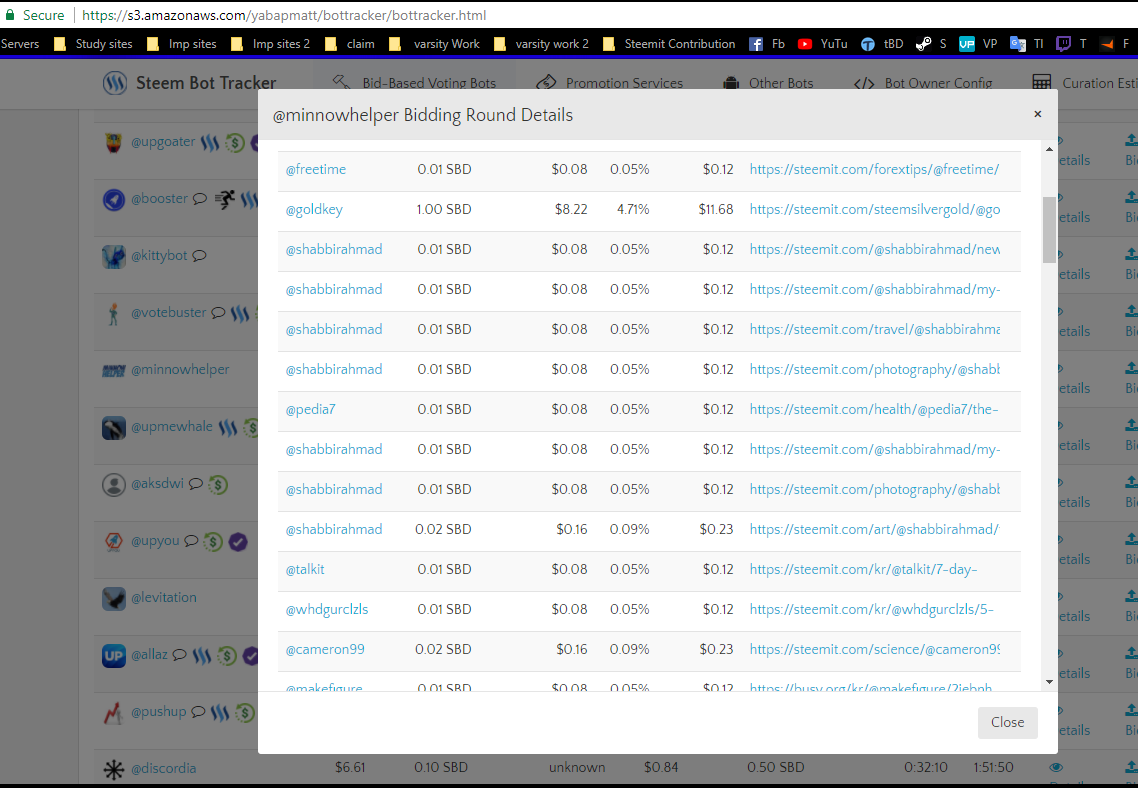This screenshot has width=1138, height=788.
Task: Click the Steem logo icon beside @upgoater
Action: (x=210, y=143)
